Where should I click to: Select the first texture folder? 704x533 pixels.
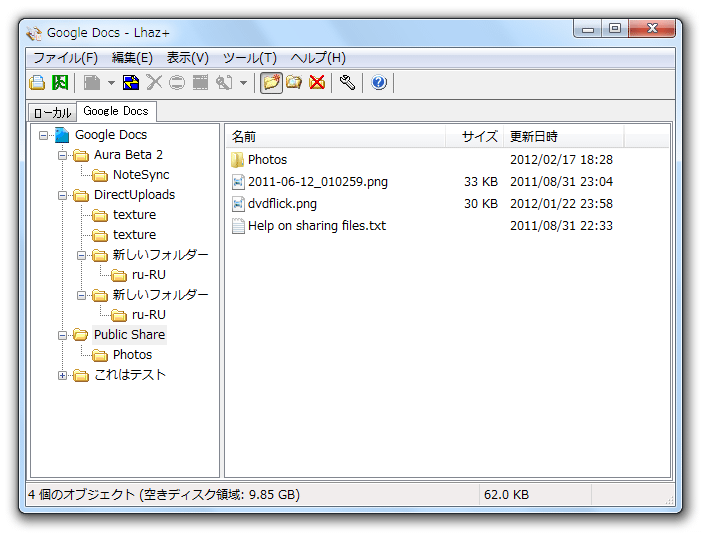click(134, 215)
